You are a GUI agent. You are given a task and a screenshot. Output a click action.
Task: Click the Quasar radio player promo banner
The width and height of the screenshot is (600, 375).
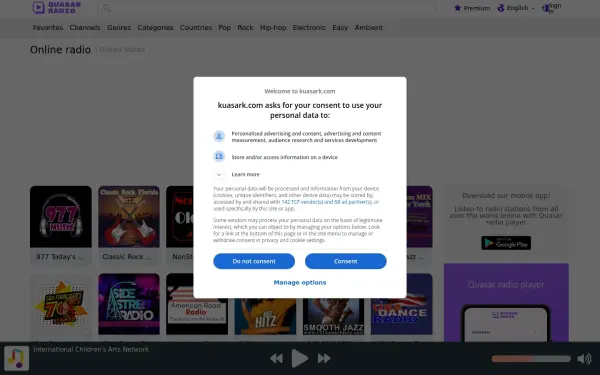506,302
